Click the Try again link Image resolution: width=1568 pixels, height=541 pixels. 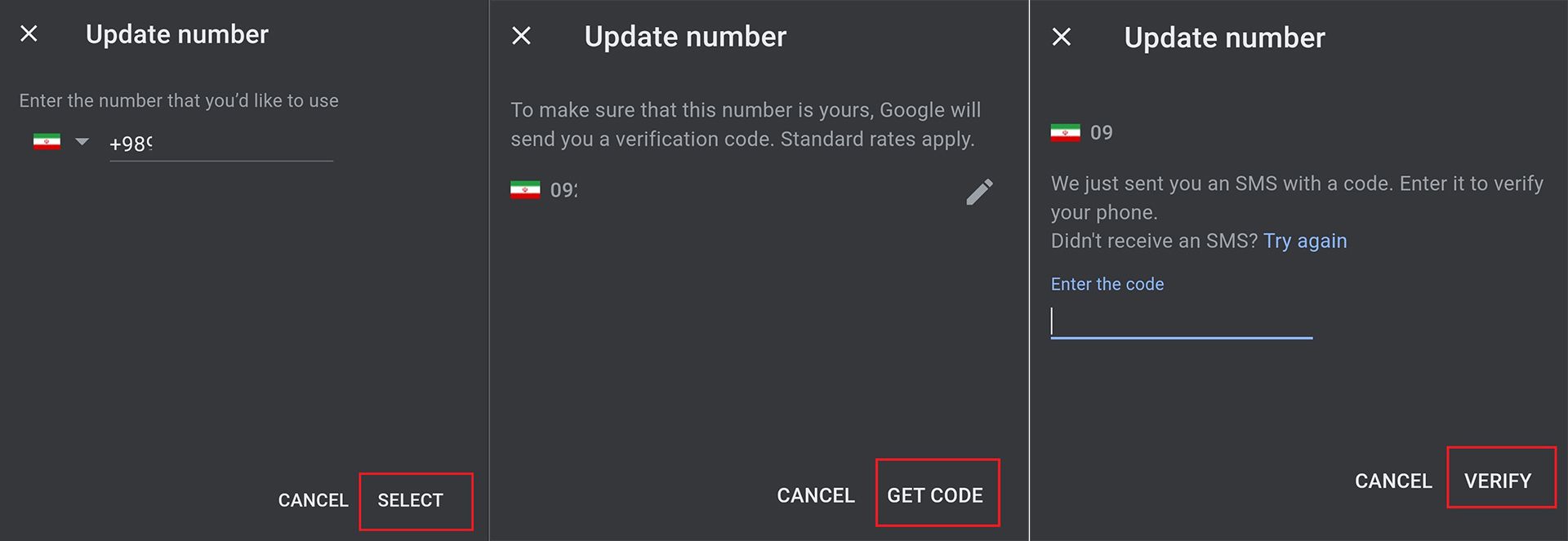click(x=1304, y=241)
